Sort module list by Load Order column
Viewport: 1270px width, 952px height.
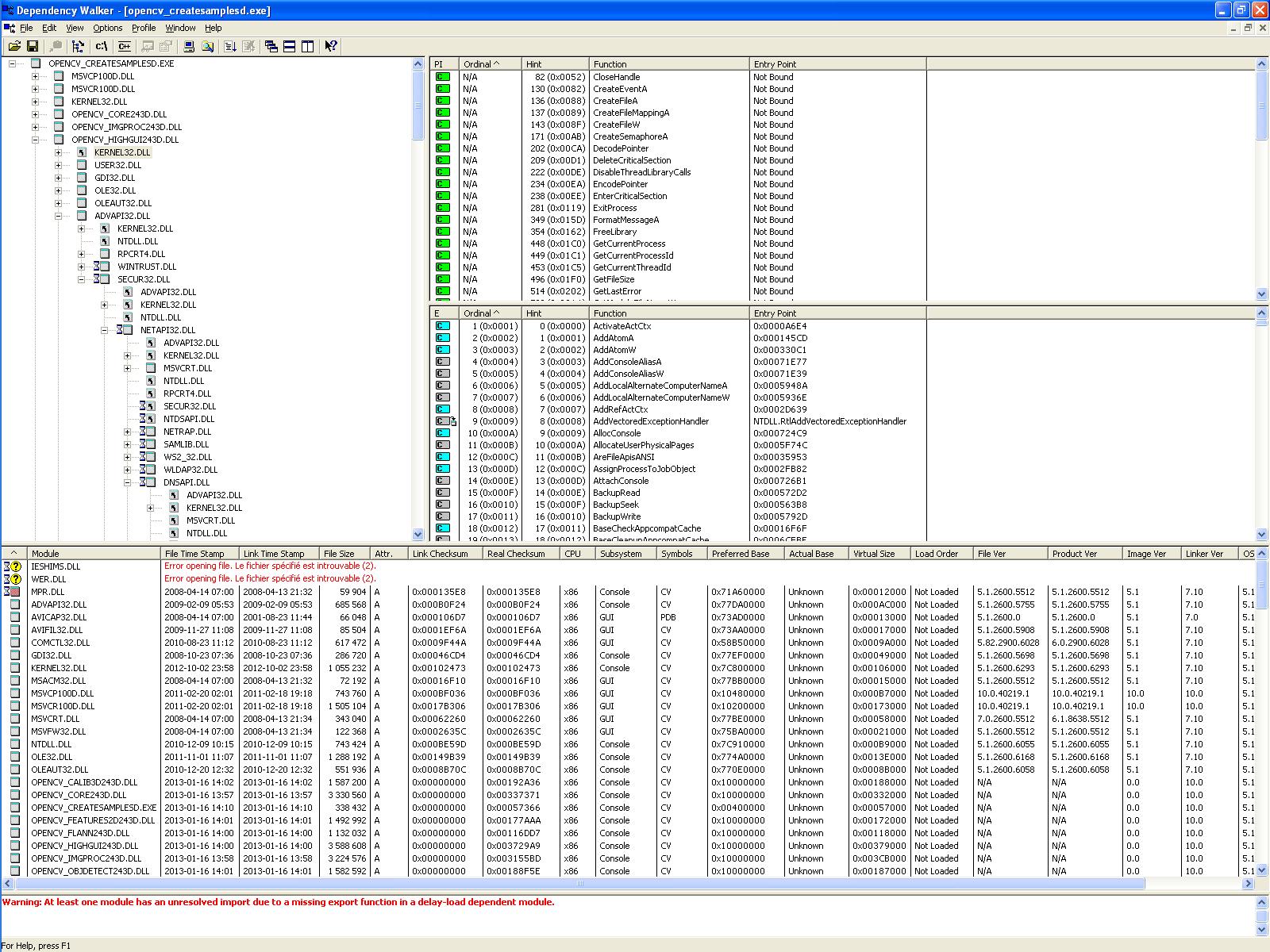pyautogui.click(x=941, y=554)
